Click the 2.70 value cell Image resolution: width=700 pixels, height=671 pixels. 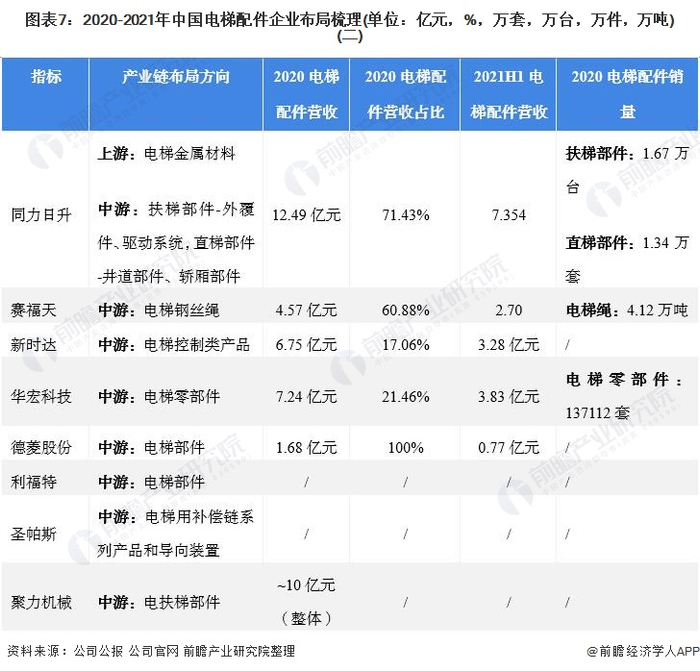click(508, 310)
